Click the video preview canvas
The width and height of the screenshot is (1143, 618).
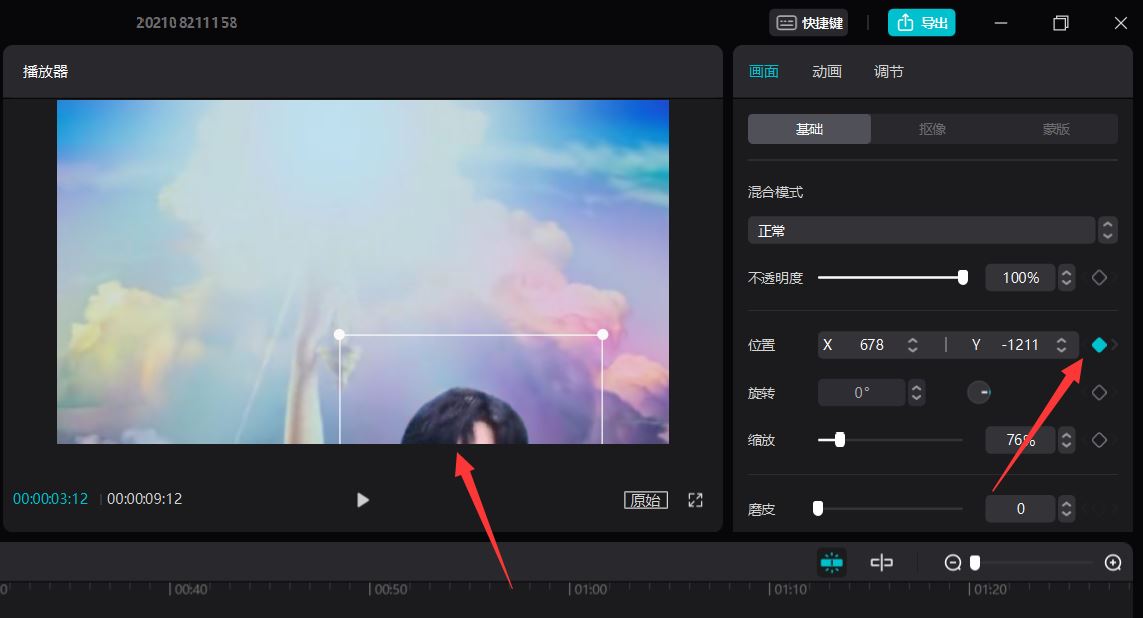tap(363, 272)
